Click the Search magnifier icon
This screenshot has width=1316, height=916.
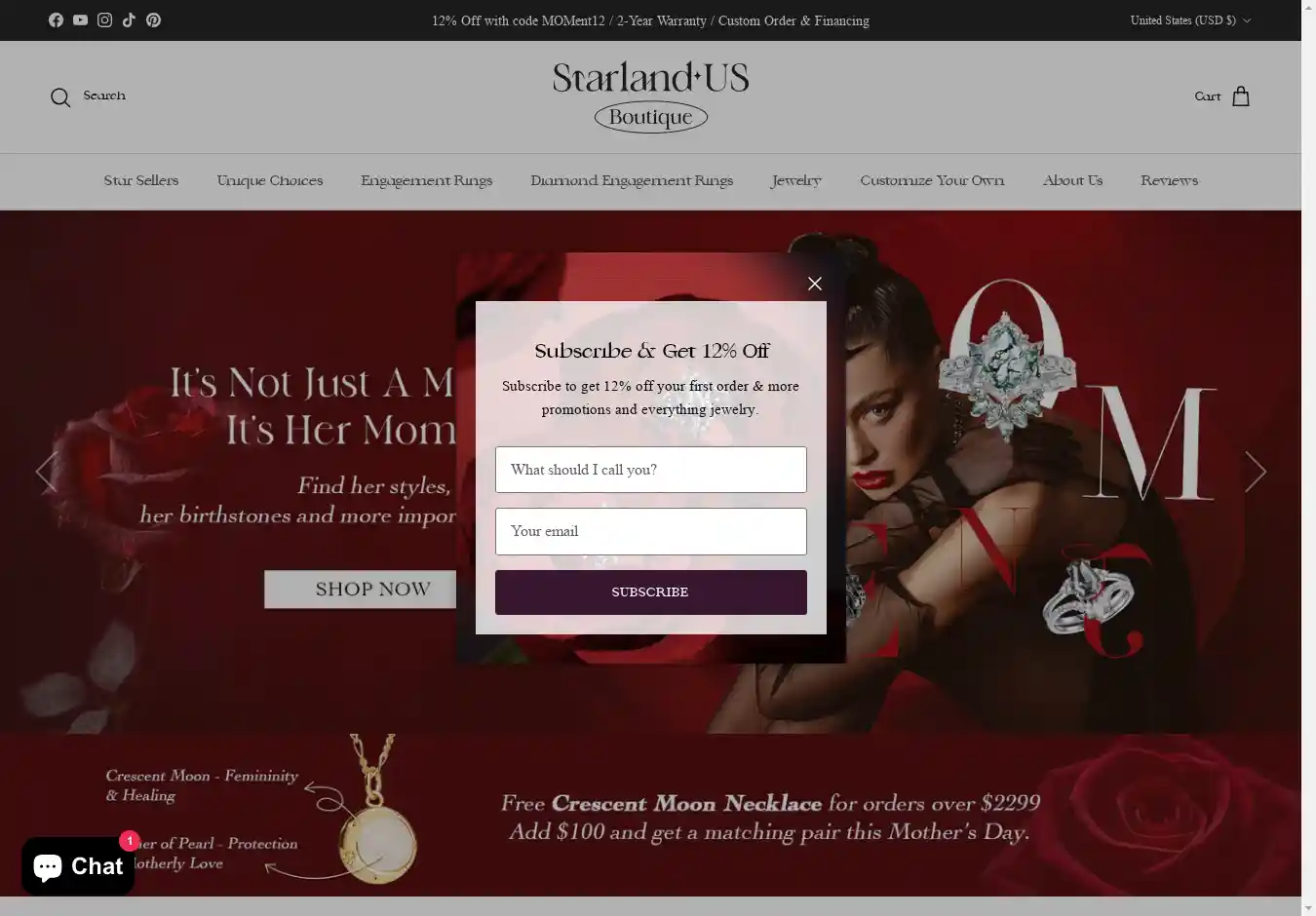coord(60,97)
